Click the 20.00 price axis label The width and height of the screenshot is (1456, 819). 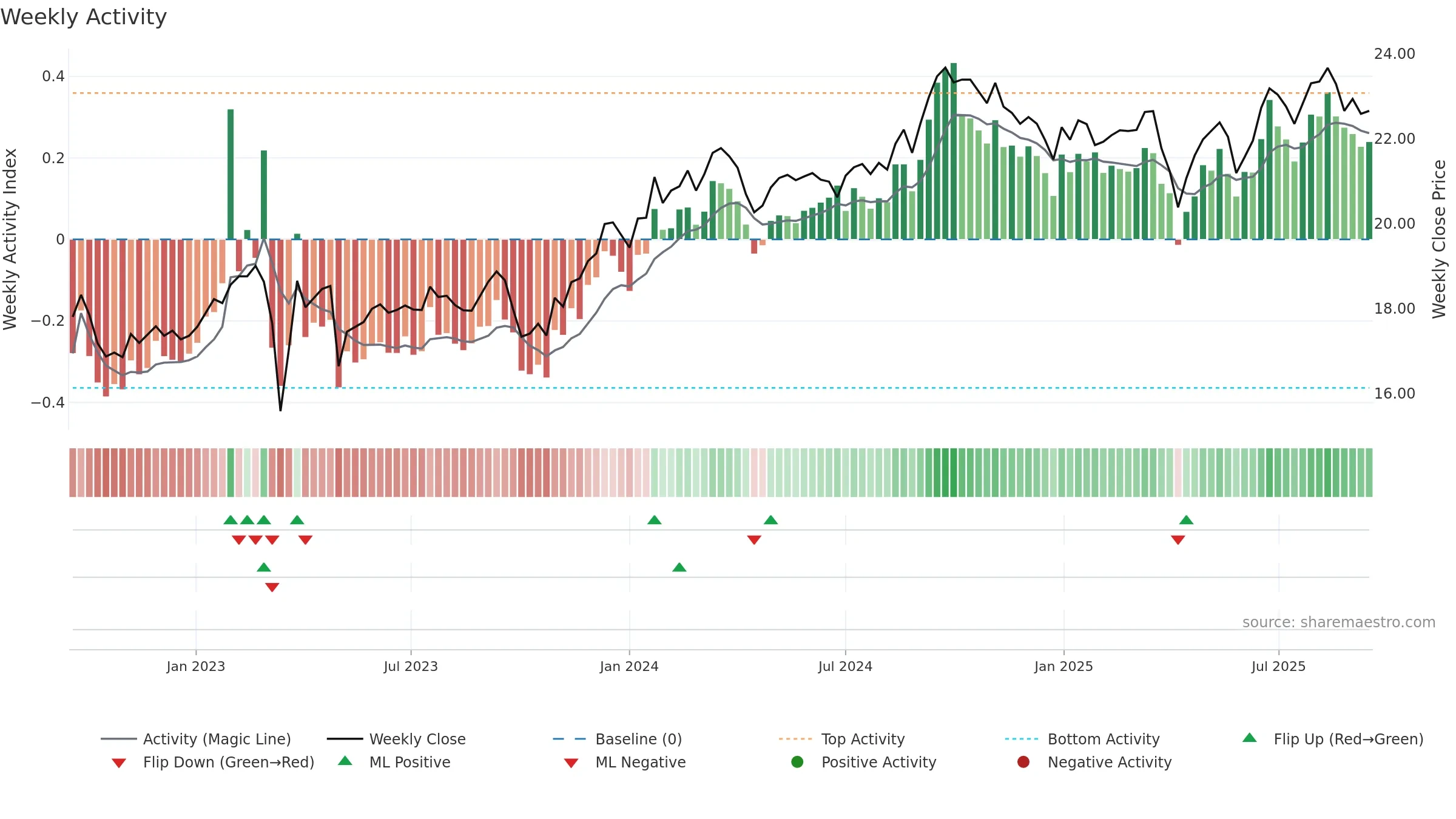pyautogui.click(x=1395, y=224)
